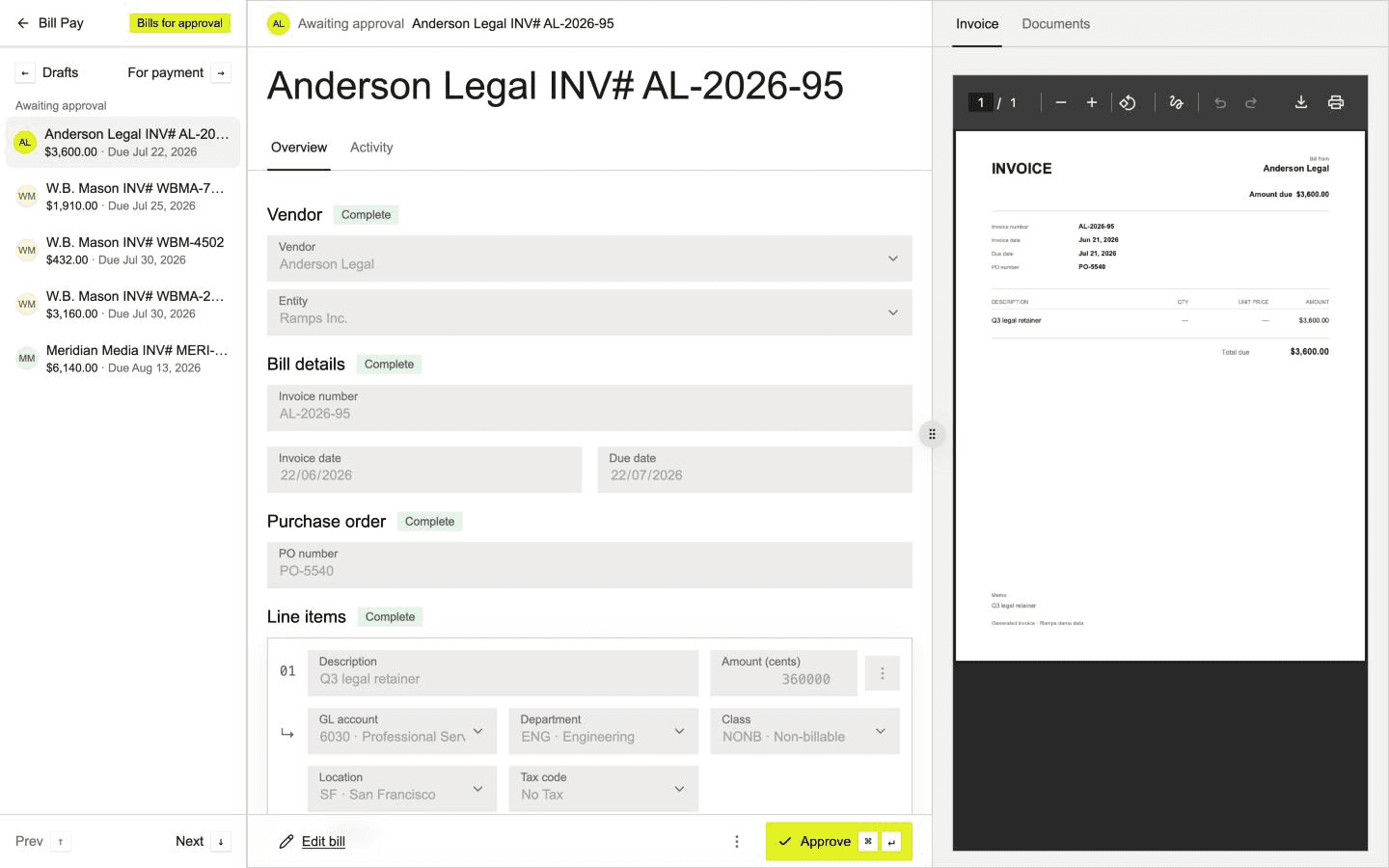Image resolution: width=1389 pixels, height=868 pixels.
Task: Open more options next to Approve
Action: pyautogui.click(x=737, y=842)
